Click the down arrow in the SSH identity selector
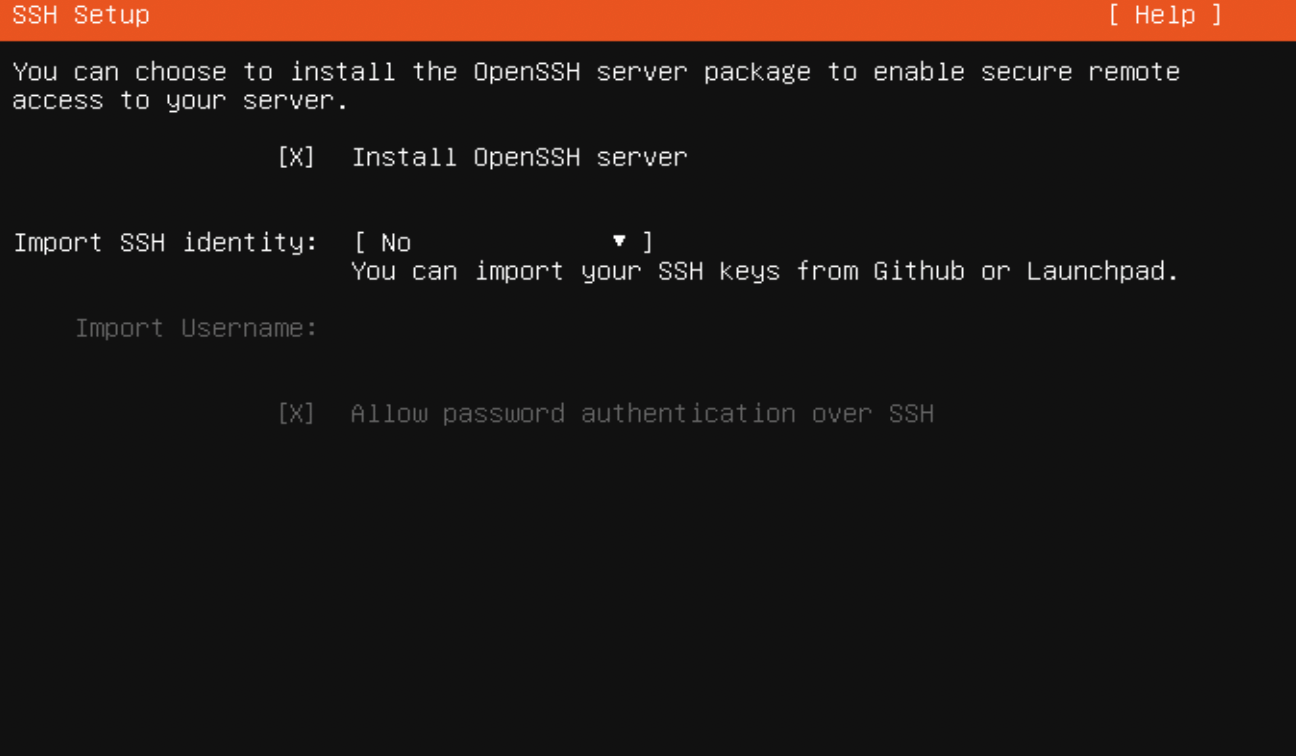Image resolution: width=1296 pixels, height=756 pixels. (x=619, y=241)
